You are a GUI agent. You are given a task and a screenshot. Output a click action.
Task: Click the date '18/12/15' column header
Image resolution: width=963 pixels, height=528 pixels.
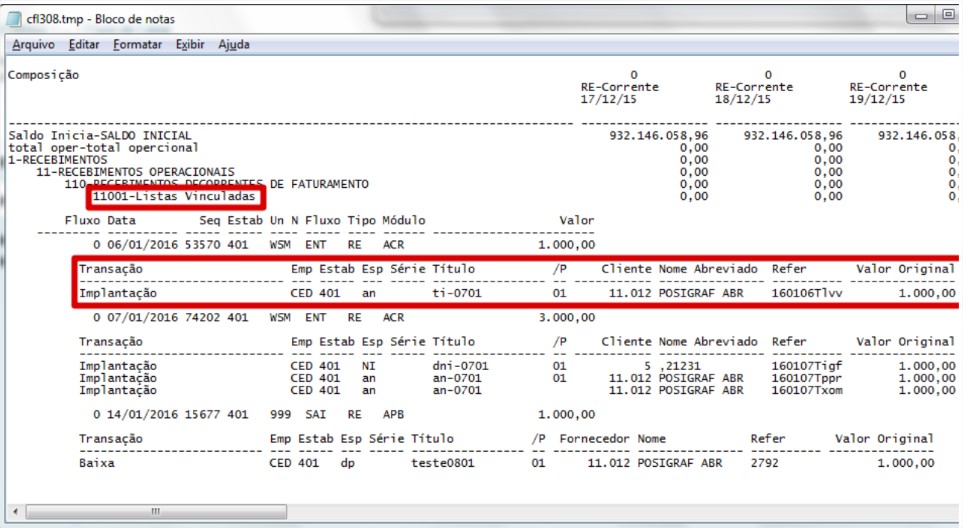pos(743,99)
